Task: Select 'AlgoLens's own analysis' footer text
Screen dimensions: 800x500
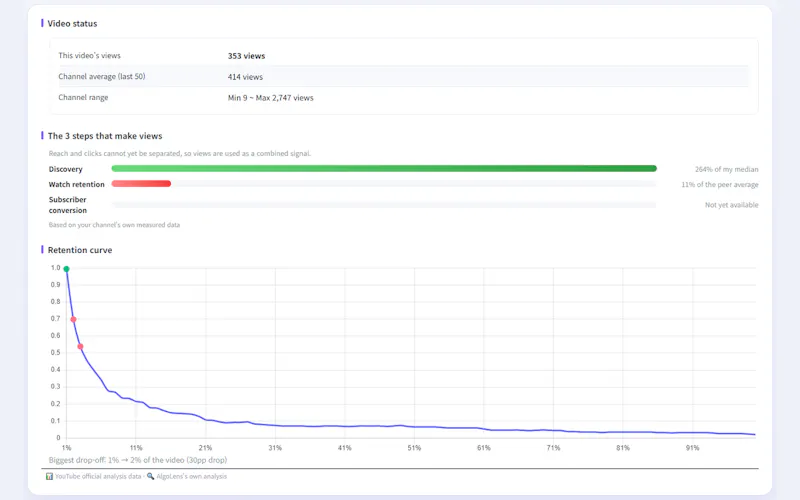Action: pos(191,477)
